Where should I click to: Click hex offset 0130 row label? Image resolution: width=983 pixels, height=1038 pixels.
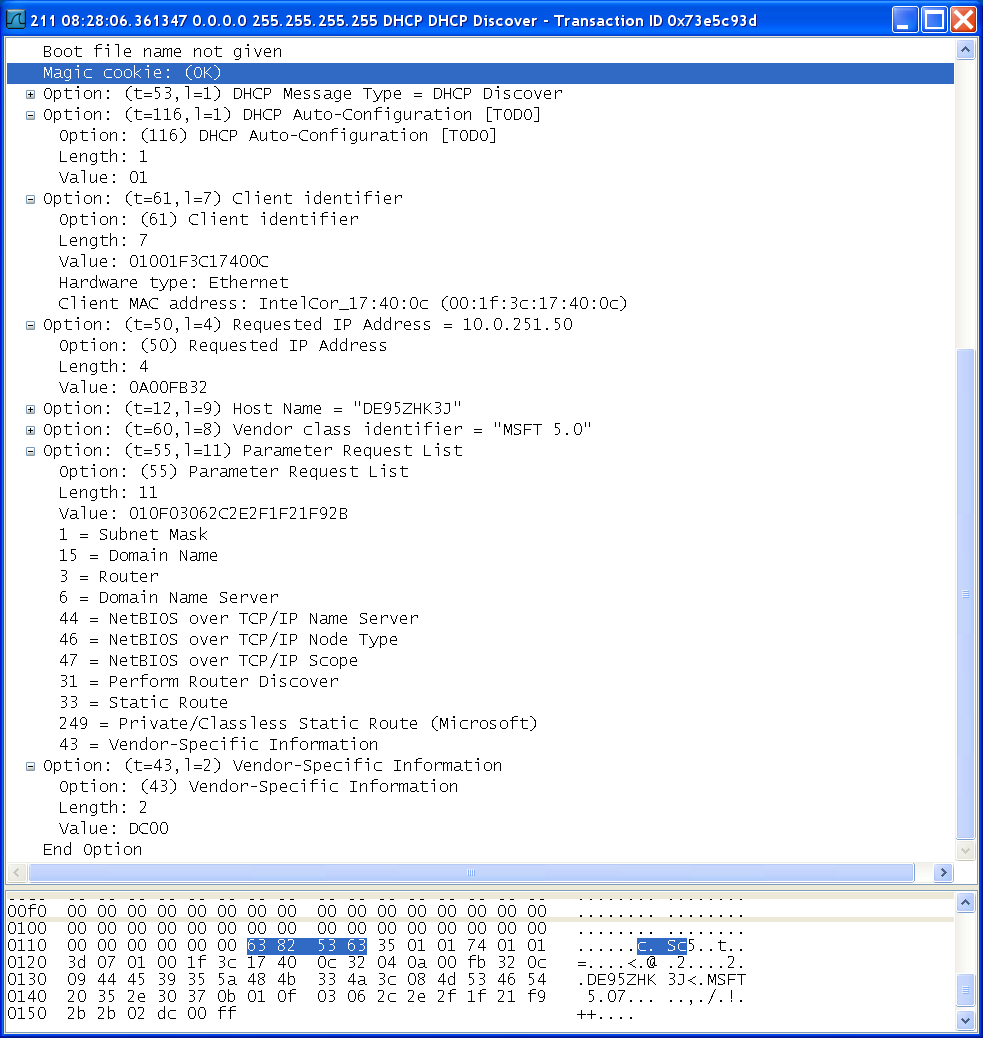(27, 980)
